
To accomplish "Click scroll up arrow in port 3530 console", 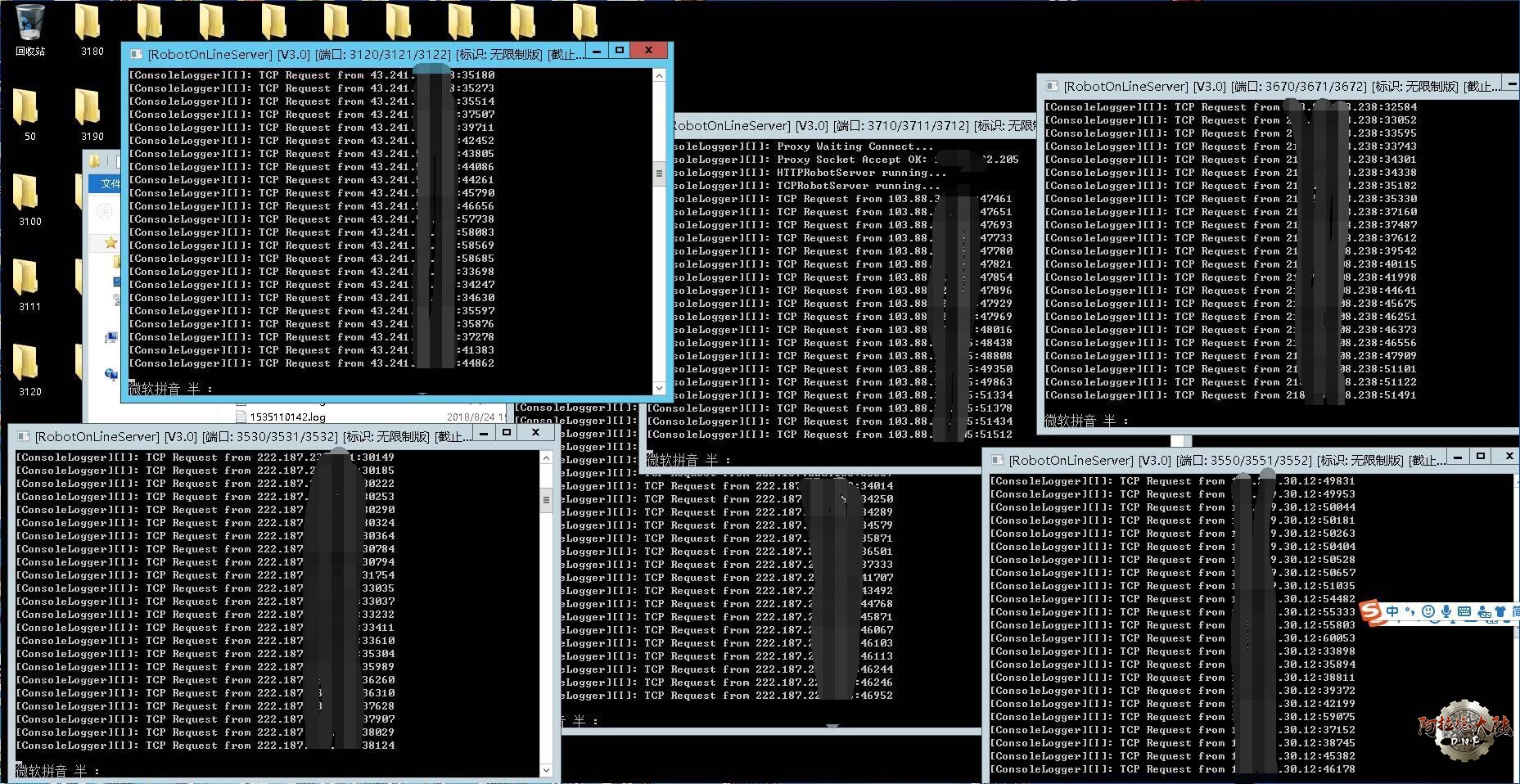I will click(x=546, y=458).
